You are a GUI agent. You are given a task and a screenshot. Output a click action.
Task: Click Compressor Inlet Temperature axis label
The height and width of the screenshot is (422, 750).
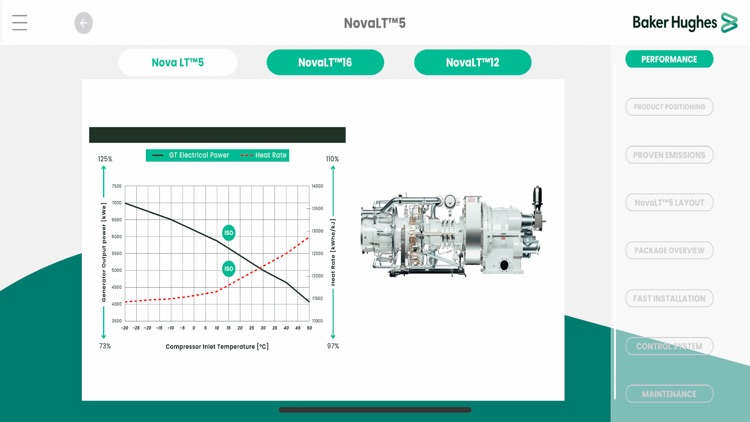point(217,346)
